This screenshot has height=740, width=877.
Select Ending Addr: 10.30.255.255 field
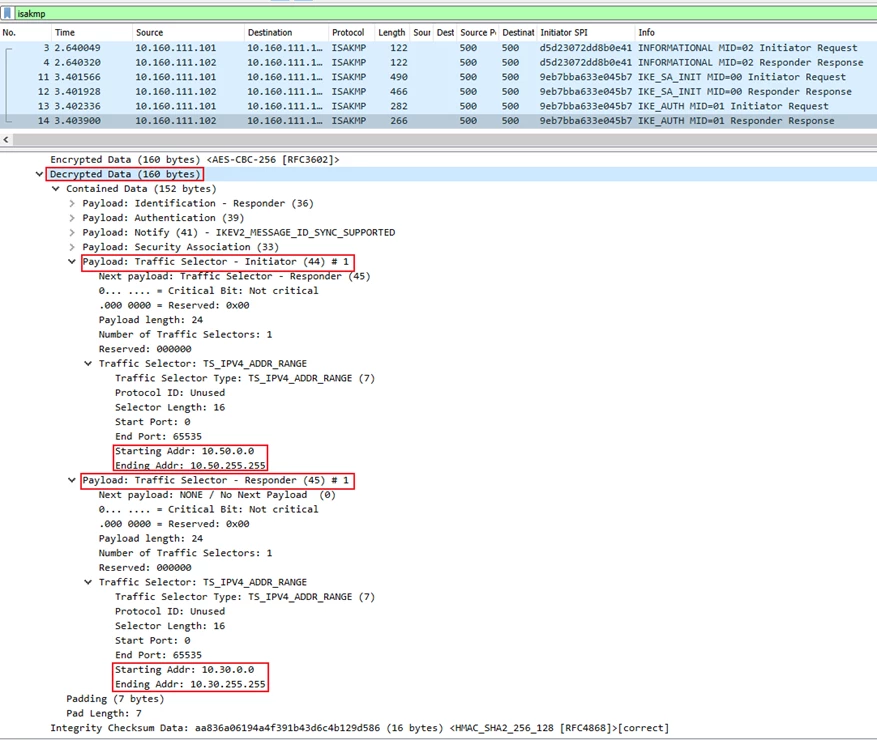pyautogui.click(x=190, y=684)
